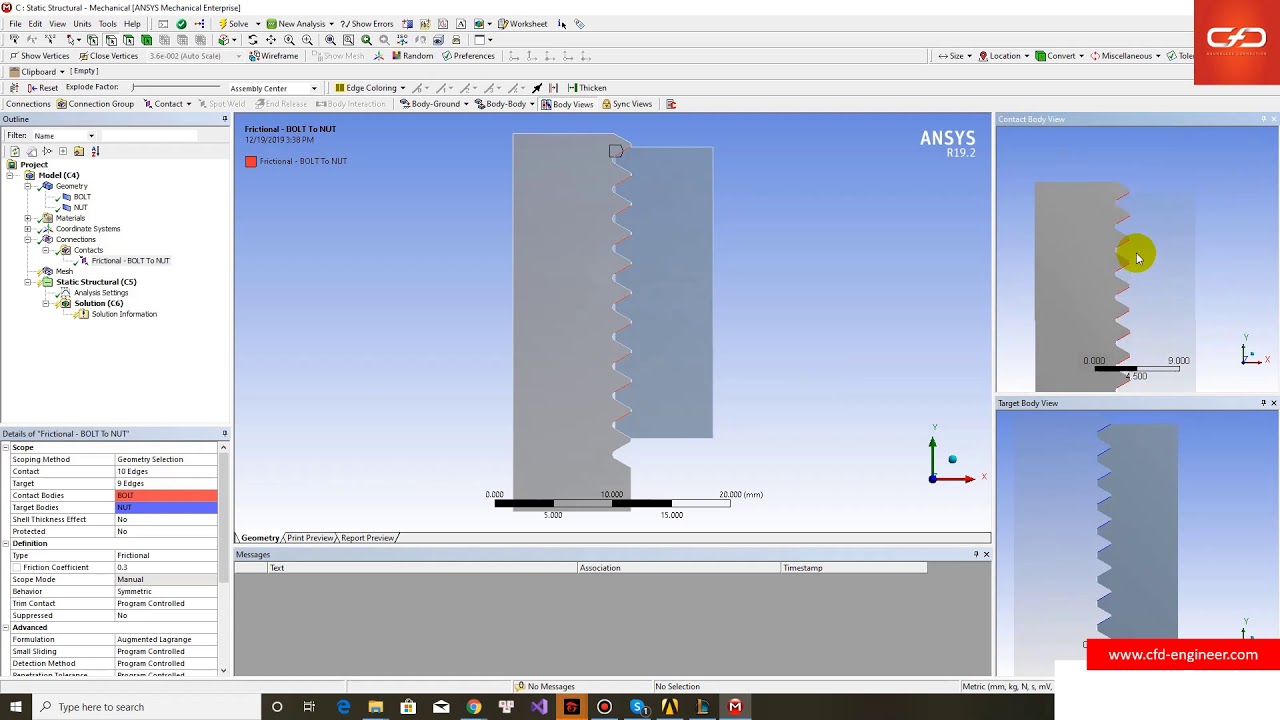
Task: Open the View menu
Action: [x=58, y=24]
